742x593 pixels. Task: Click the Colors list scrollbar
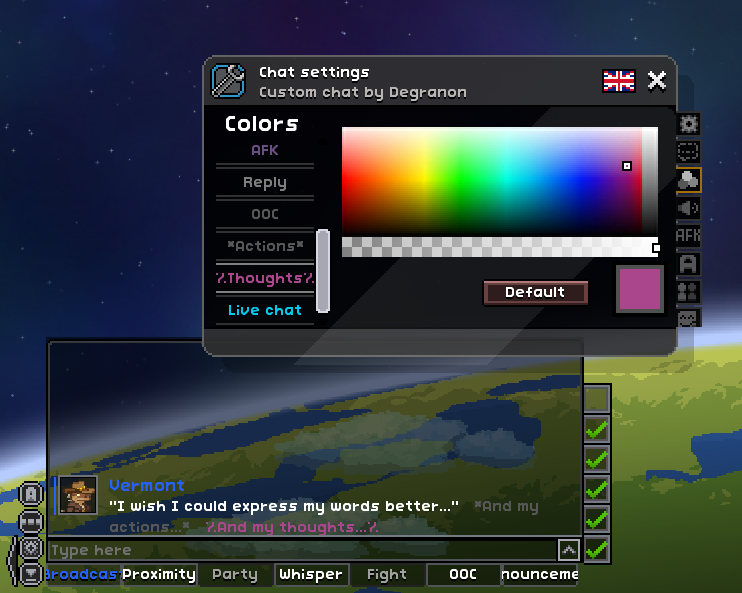[323, 271]
